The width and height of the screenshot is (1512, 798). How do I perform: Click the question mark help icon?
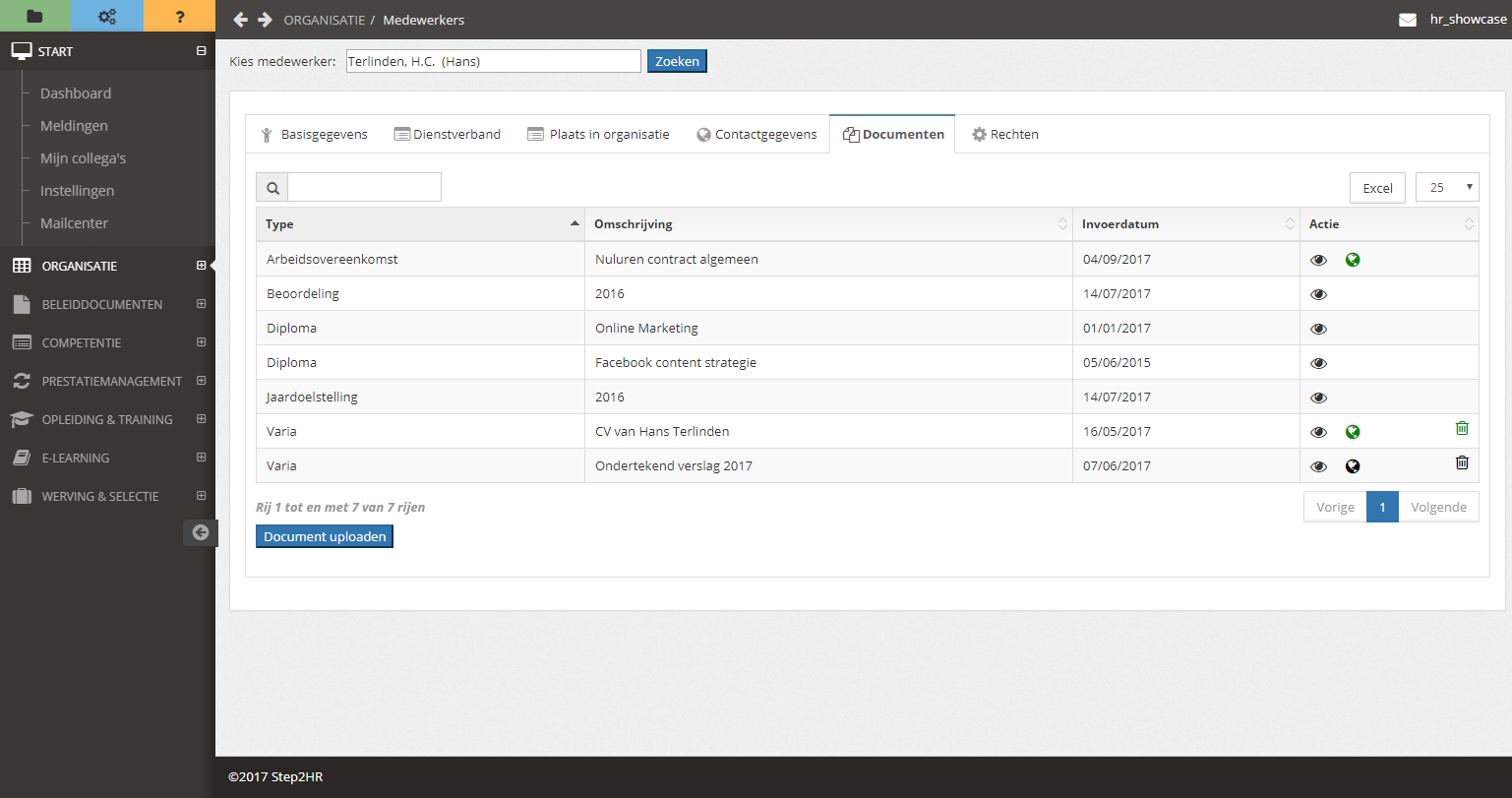[179, 16]
